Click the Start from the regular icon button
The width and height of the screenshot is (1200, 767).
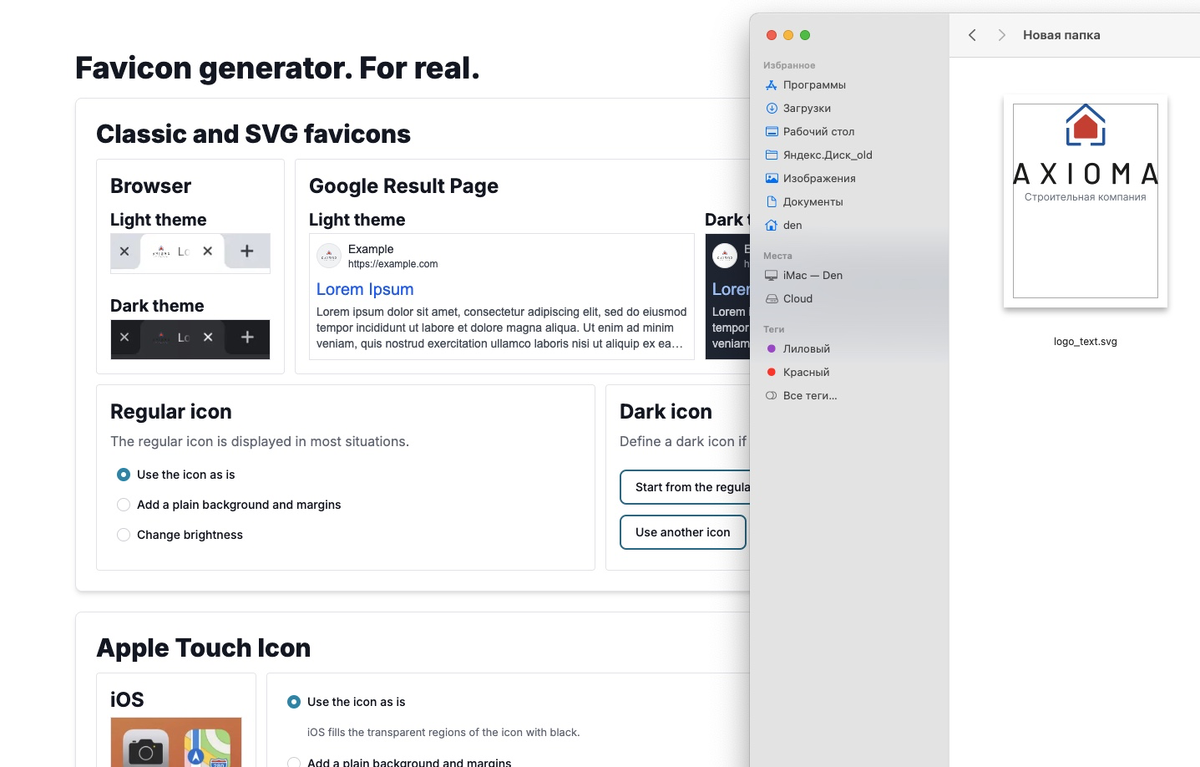click(x=690, y=487)
